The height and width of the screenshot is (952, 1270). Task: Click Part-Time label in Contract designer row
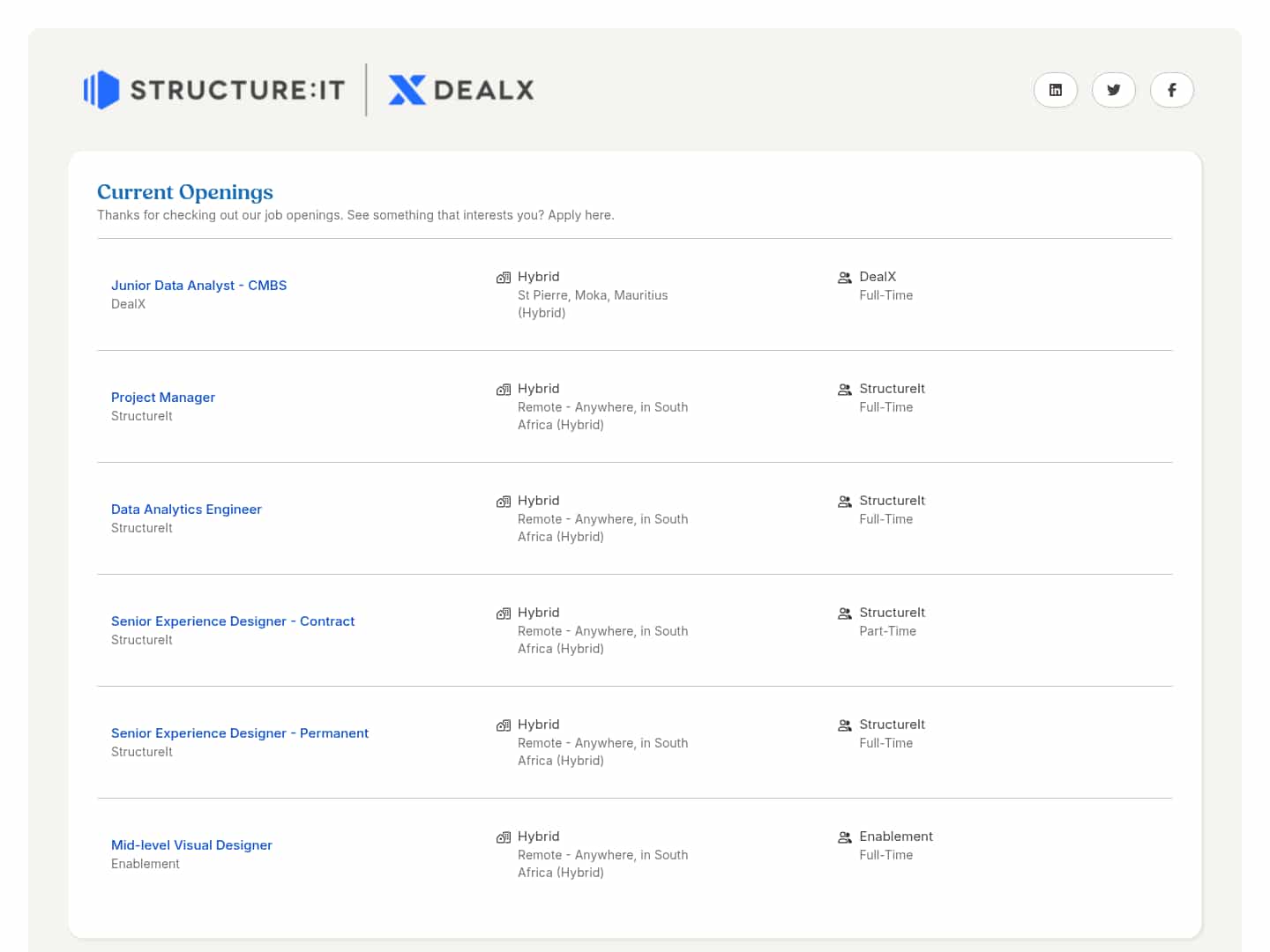coord(887,631)
